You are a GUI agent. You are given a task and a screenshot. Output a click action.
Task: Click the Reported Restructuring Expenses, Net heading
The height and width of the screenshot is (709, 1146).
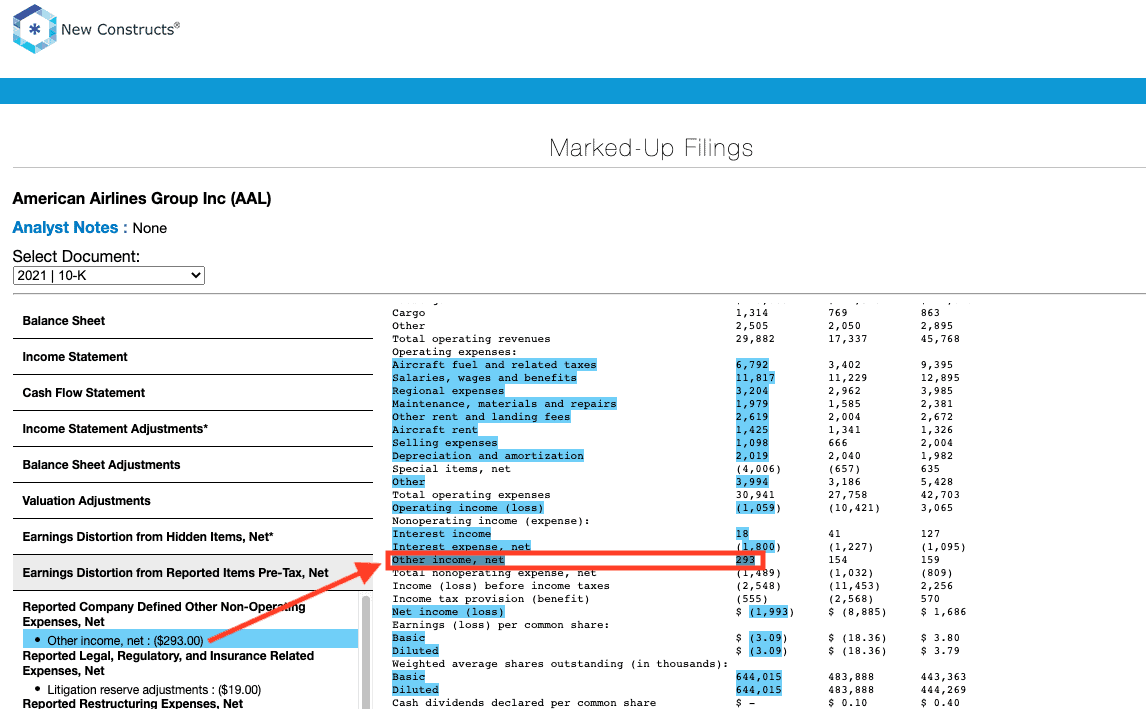click(x=132, y=703)
